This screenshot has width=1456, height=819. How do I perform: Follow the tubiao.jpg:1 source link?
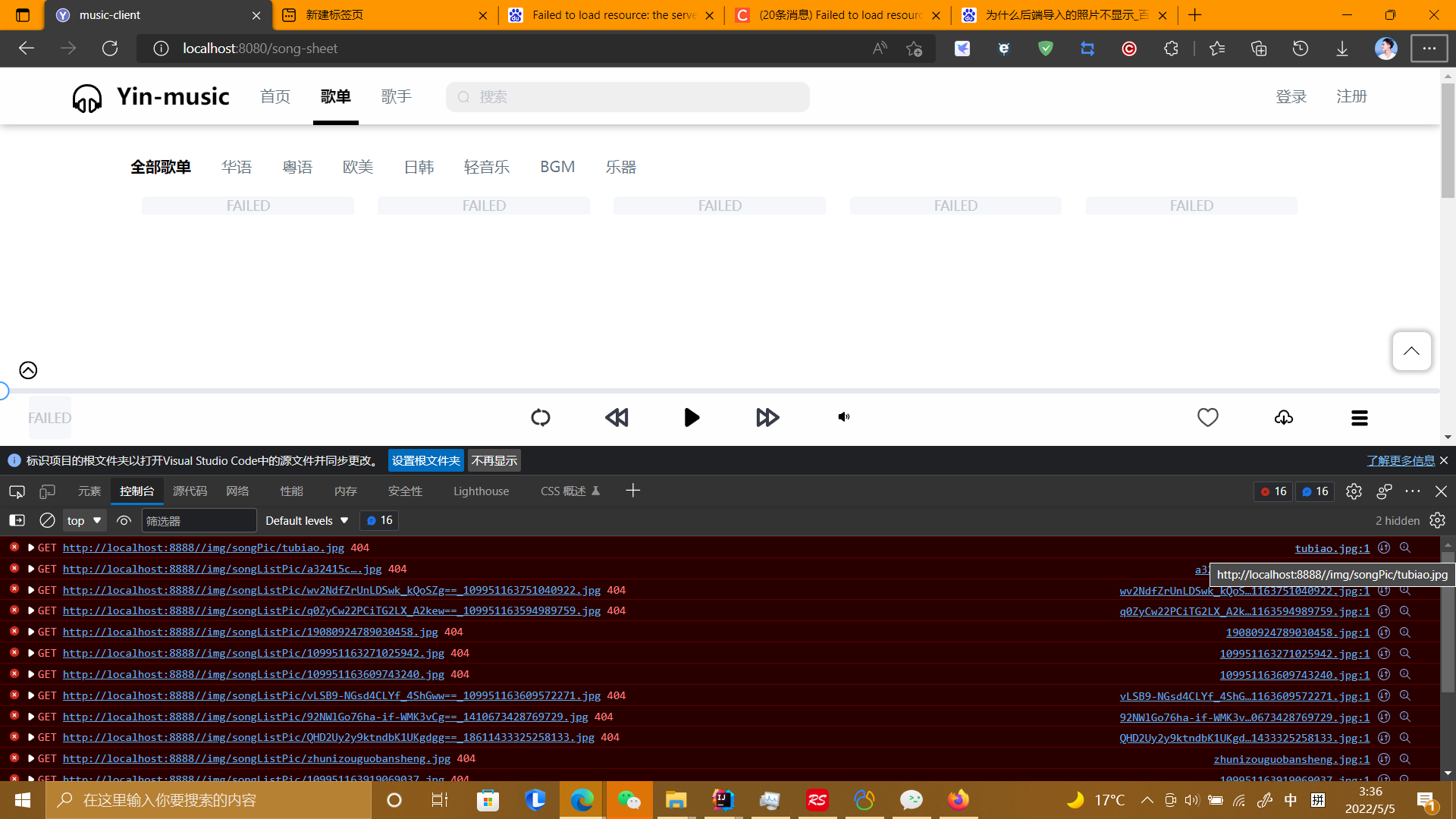(1331, 548)
